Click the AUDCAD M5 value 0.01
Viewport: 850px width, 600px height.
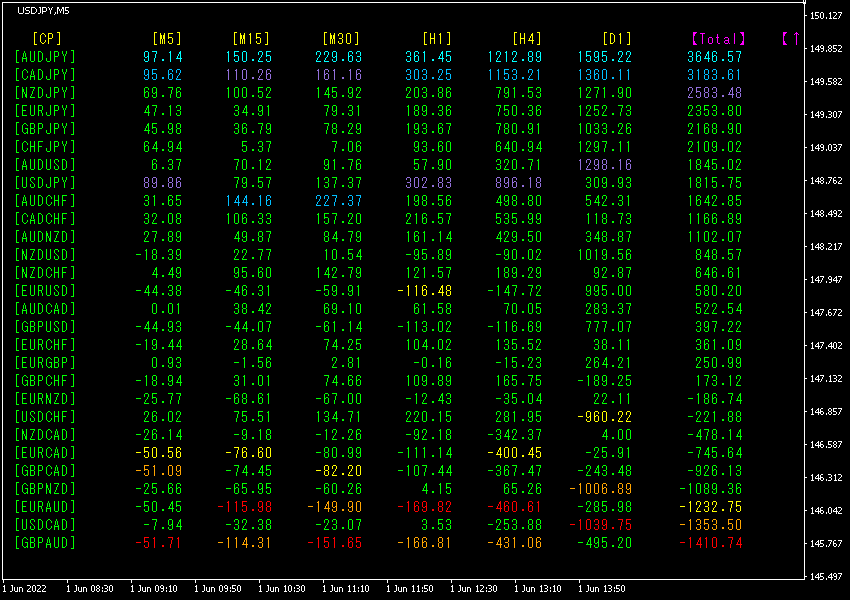(167, 309)
